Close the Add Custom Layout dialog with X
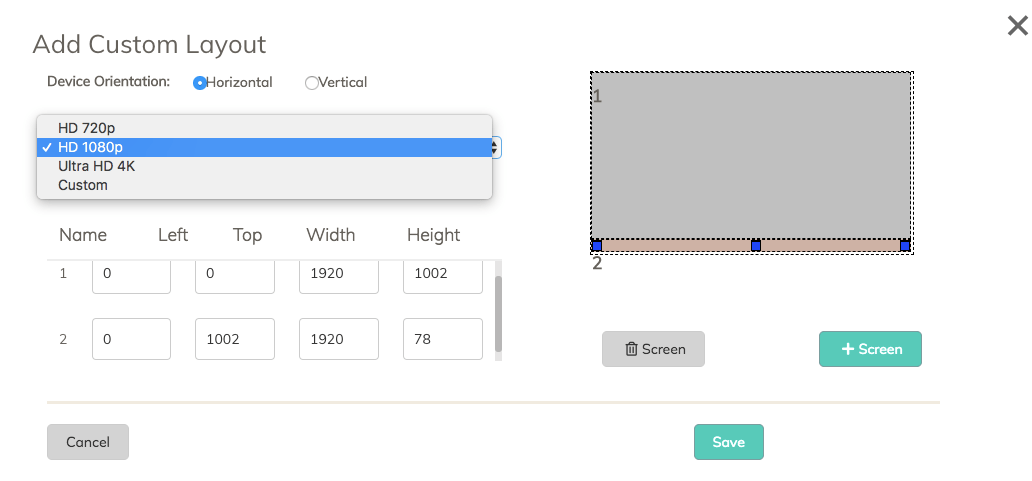The image size is (1032, 481). [1018, 26]
